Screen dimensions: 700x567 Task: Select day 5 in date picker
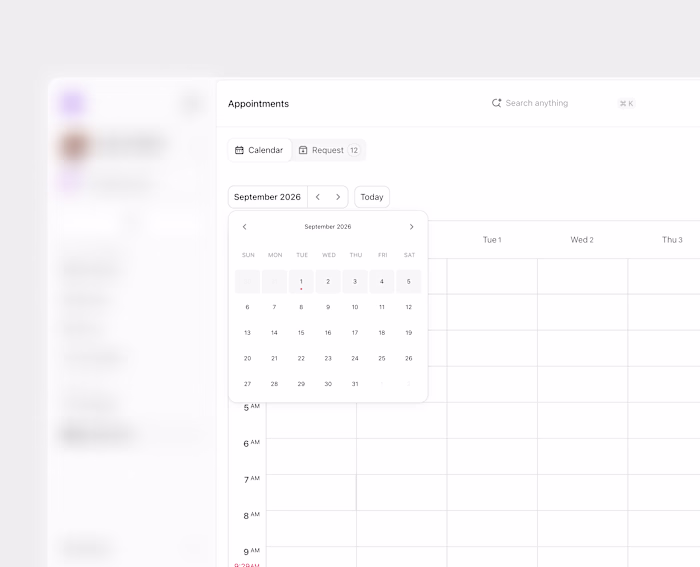click(408, 282)
